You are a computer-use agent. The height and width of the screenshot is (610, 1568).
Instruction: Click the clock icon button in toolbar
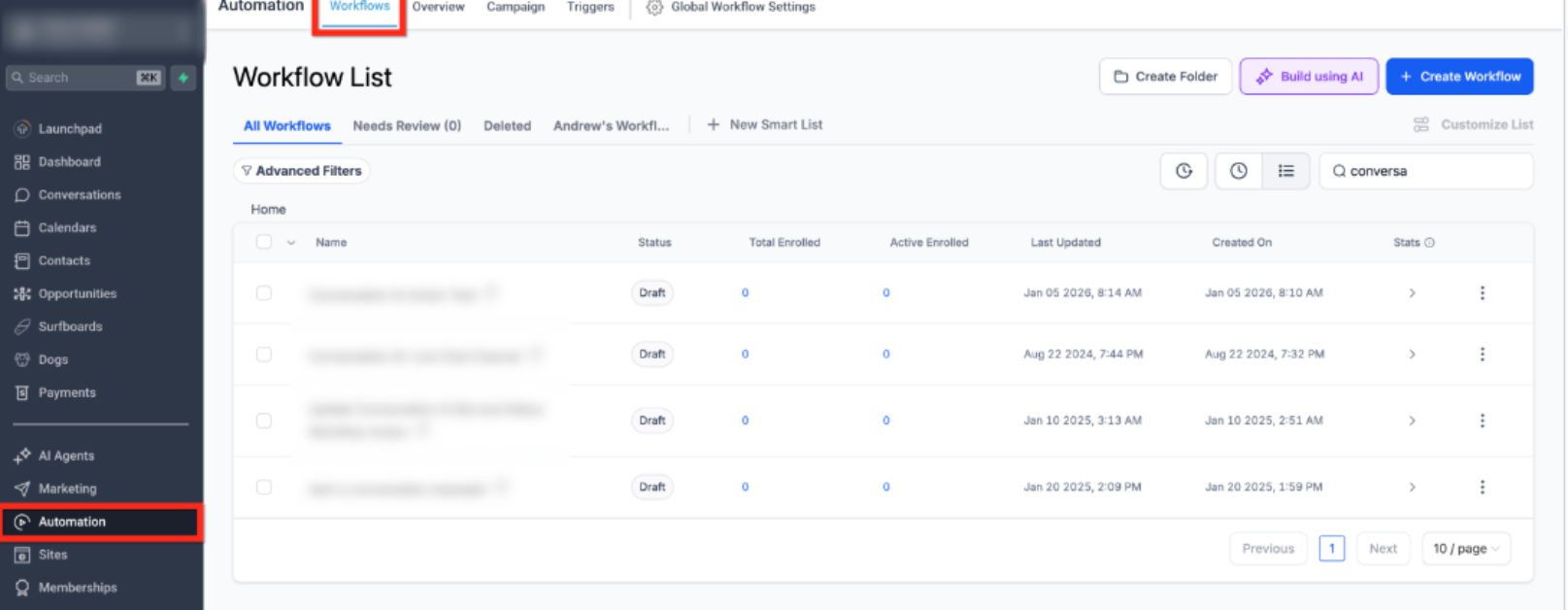point(1239,171)
